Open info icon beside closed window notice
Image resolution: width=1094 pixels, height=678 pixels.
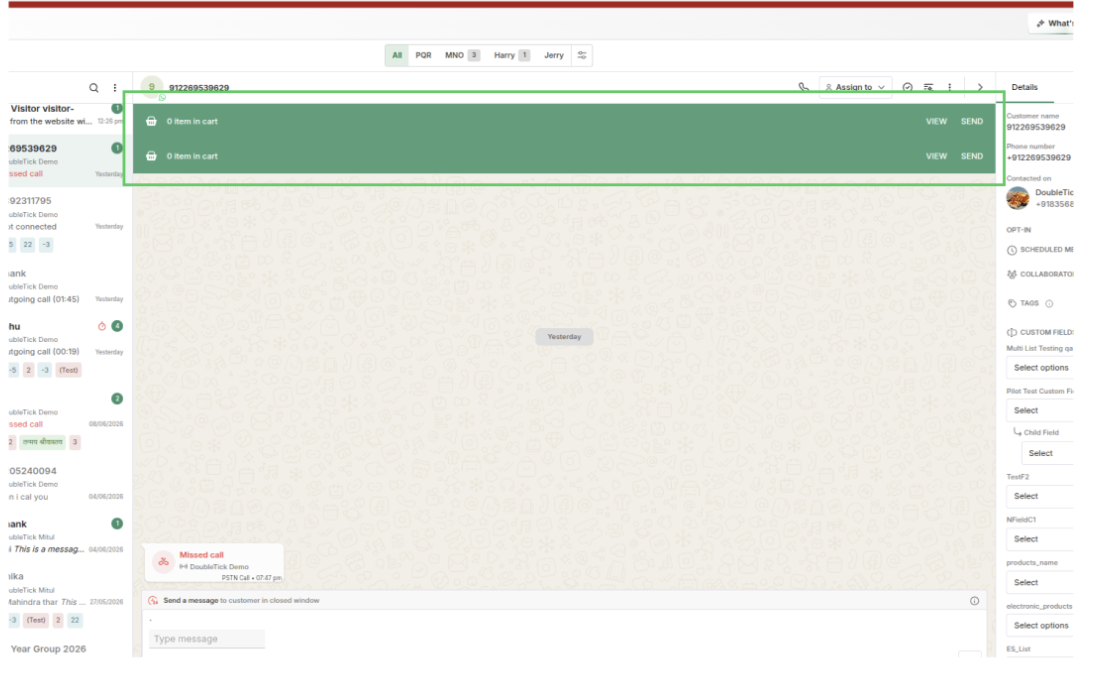pyautogui.click(x=975, y=601)
